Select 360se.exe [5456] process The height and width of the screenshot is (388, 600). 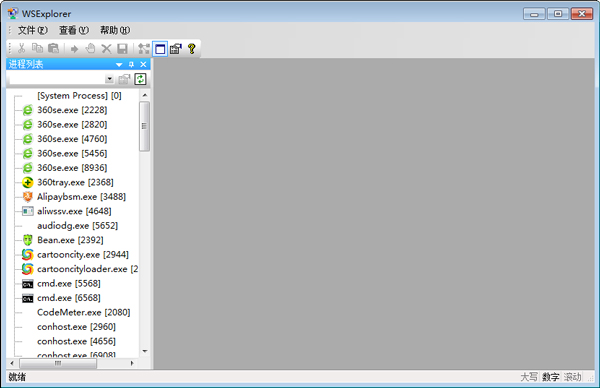(72, 153)
